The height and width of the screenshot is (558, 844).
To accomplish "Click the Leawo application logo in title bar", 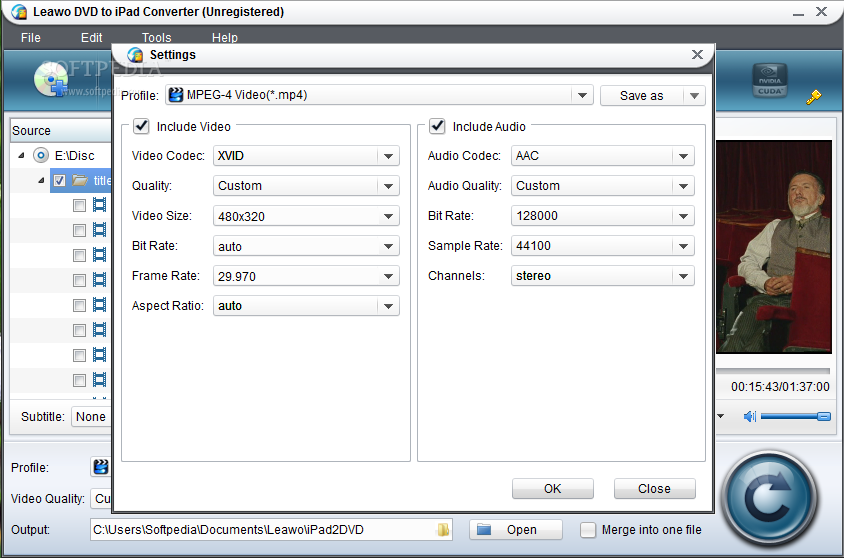I will tap(19, 12).
